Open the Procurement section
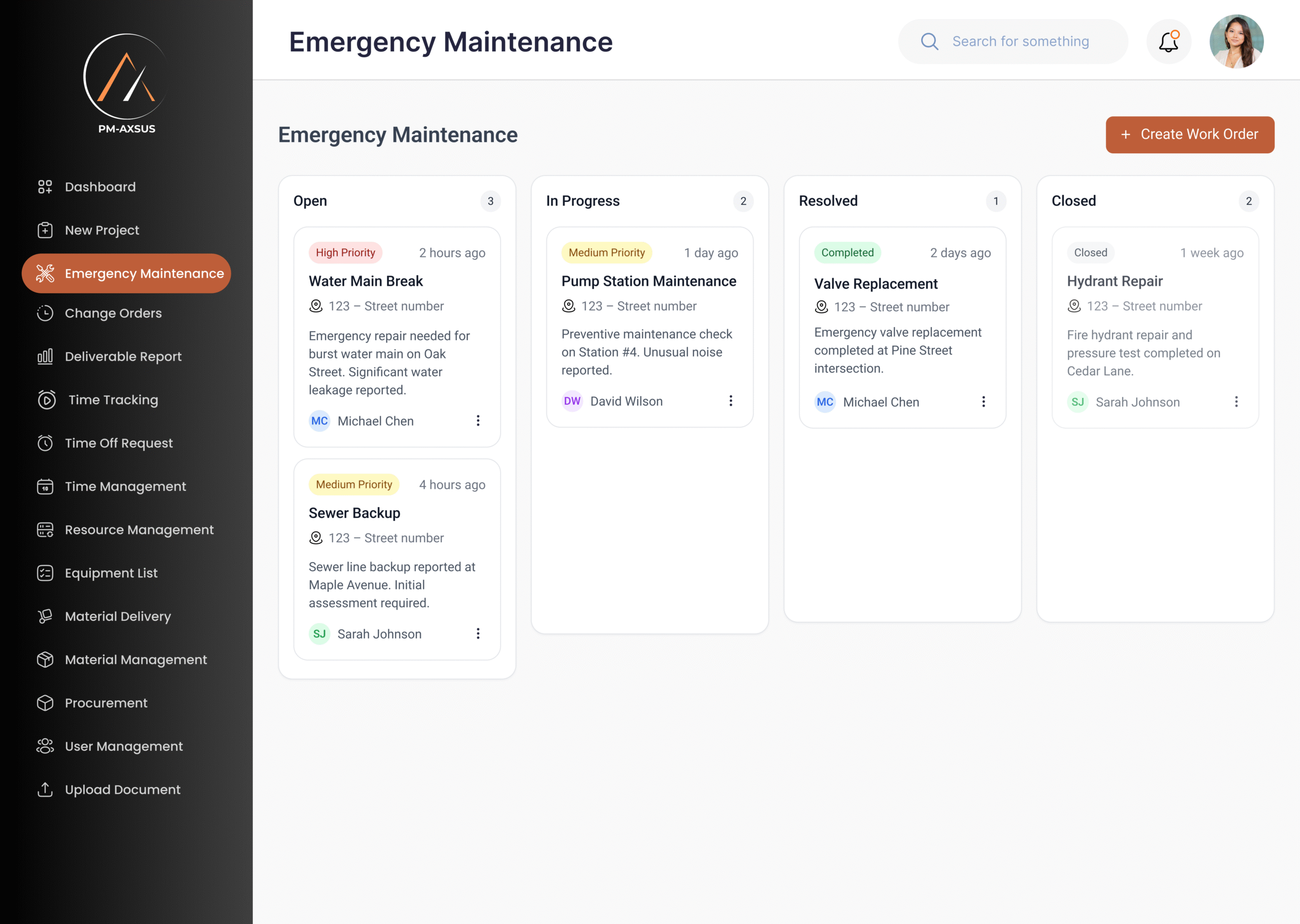 (x=106, y=703)
